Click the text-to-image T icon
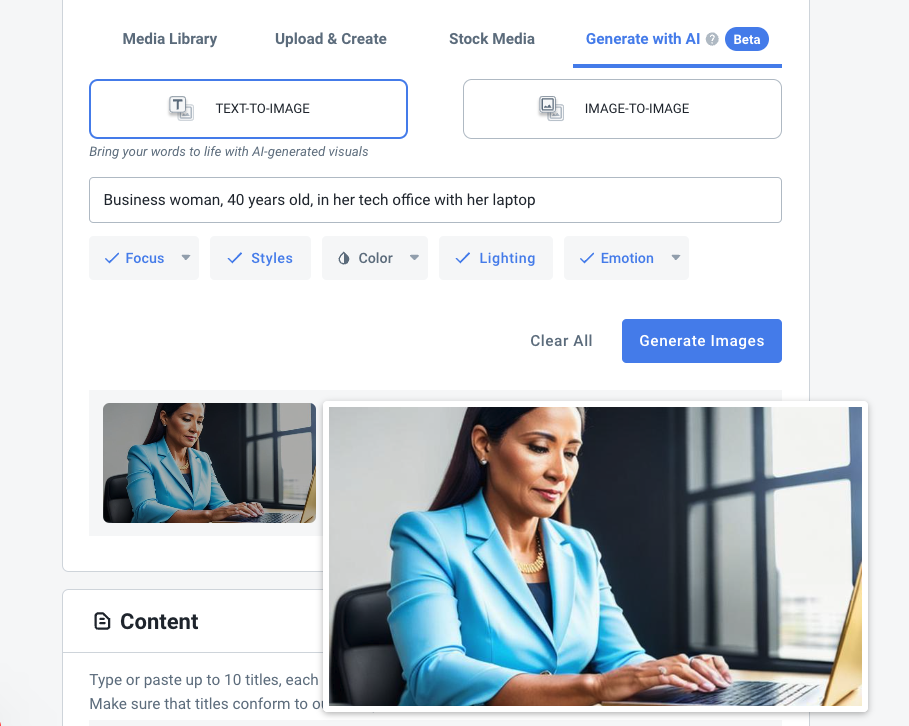 [x=181, y=108]
